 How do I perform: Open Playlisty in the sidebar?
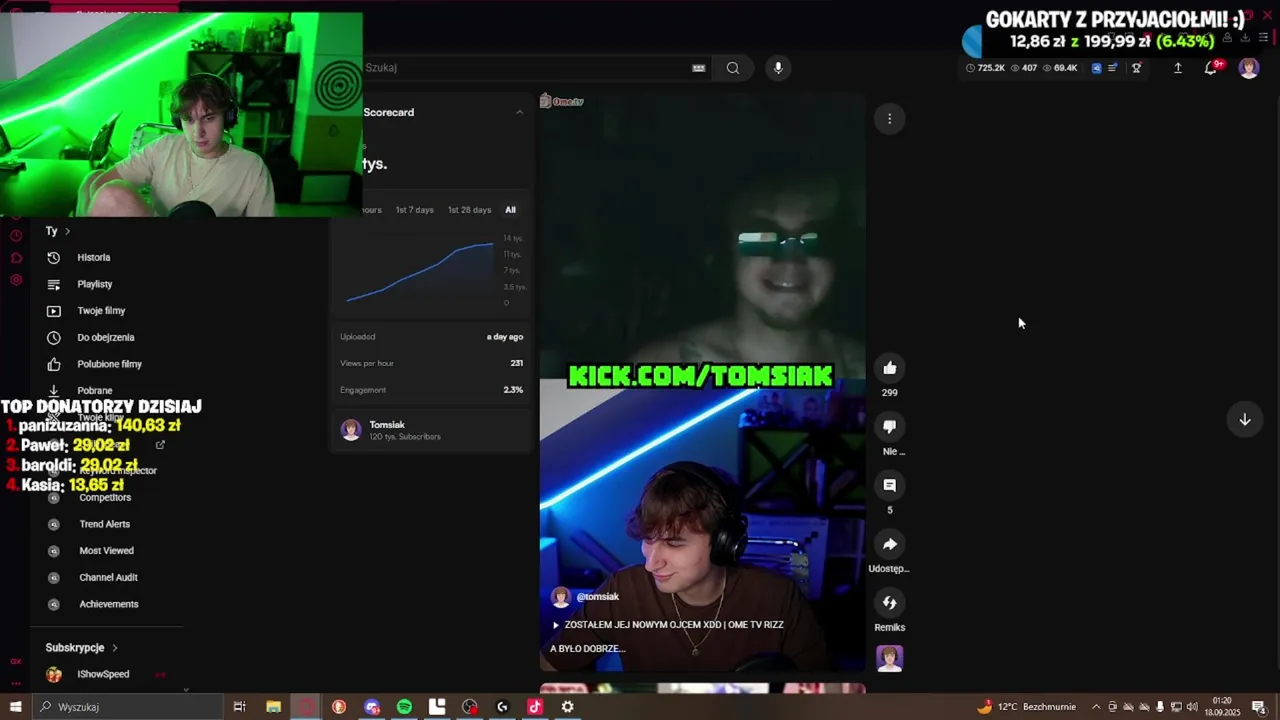(x=94, y=284)
